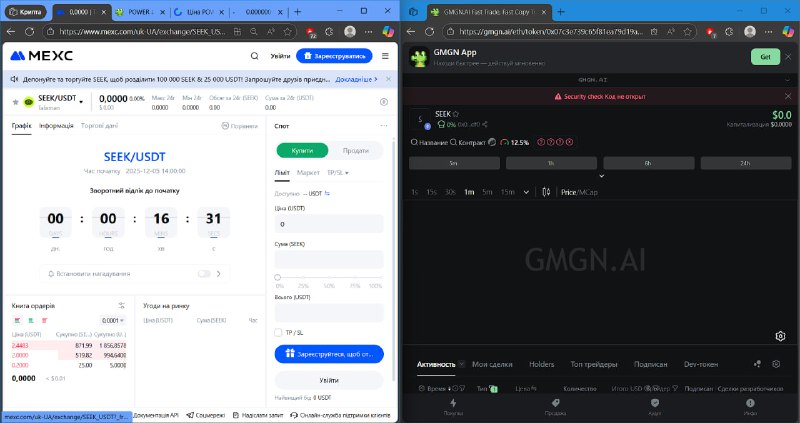
Task: Star the SEEK token on GMGN
Action: (x=456, y=114)
